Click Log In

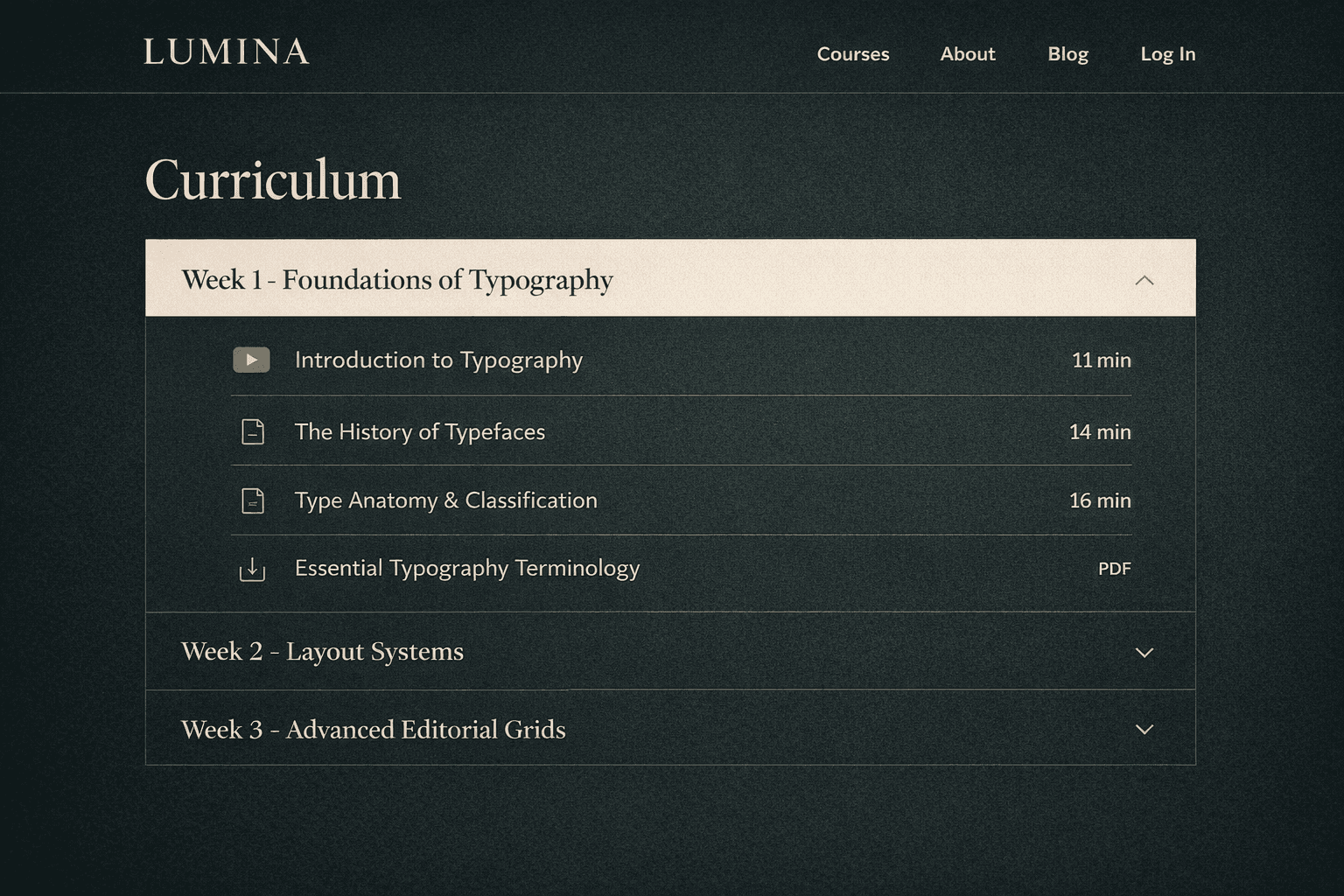[1167, 54]
